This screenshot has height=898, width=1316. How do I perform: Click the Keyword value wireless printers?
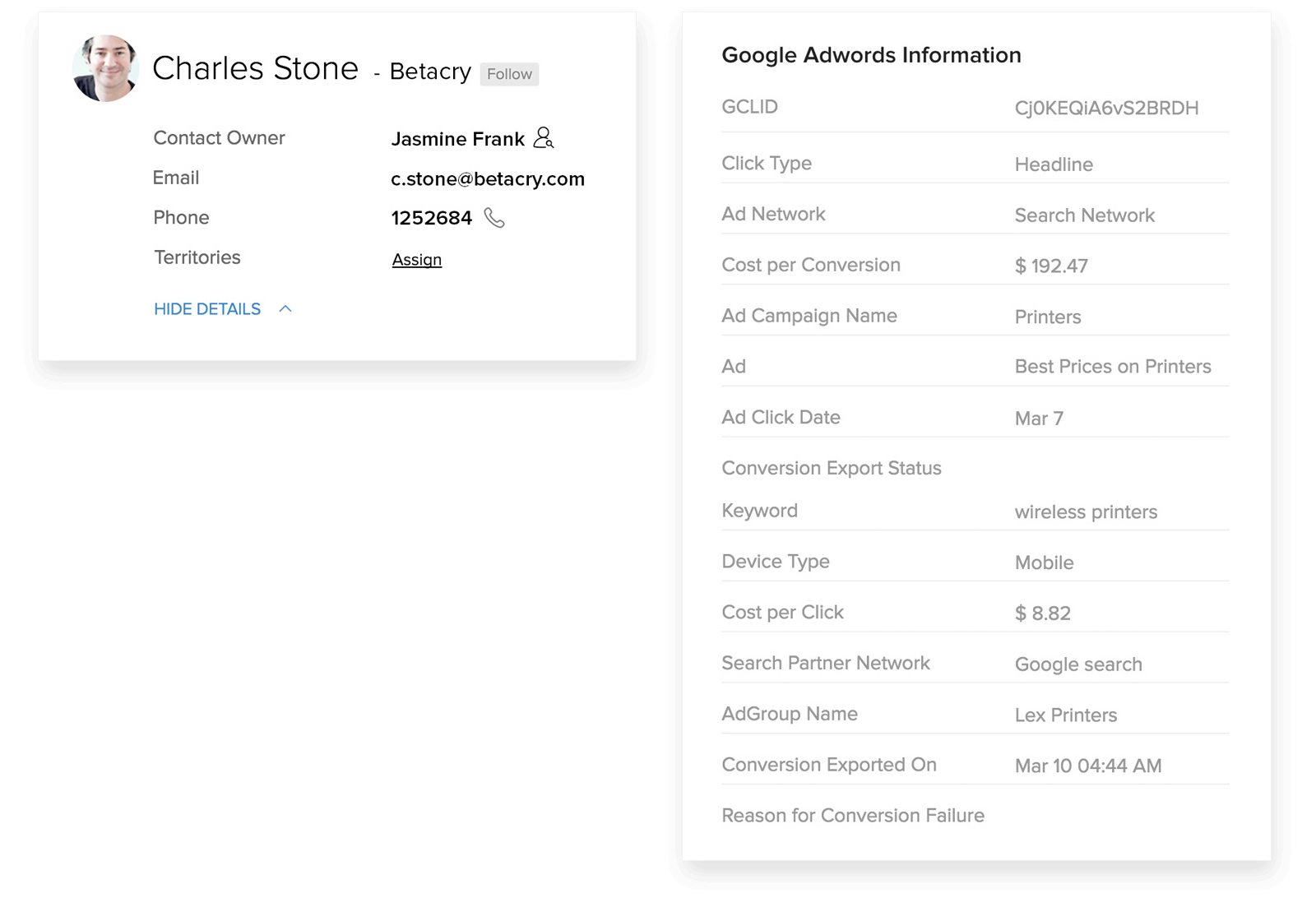click(1086, 511)
